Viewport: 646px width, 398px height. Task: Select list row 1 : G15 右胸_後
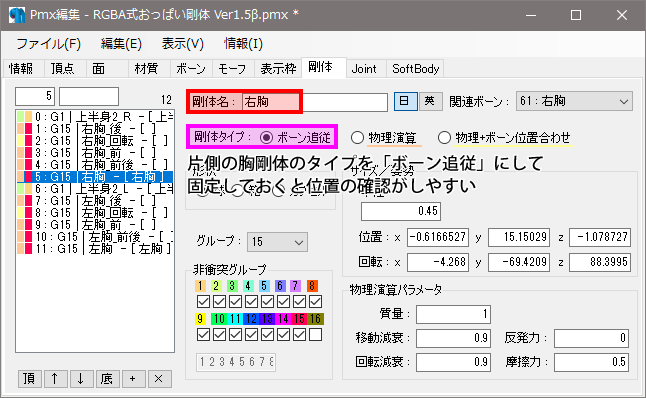pos(95,129)
